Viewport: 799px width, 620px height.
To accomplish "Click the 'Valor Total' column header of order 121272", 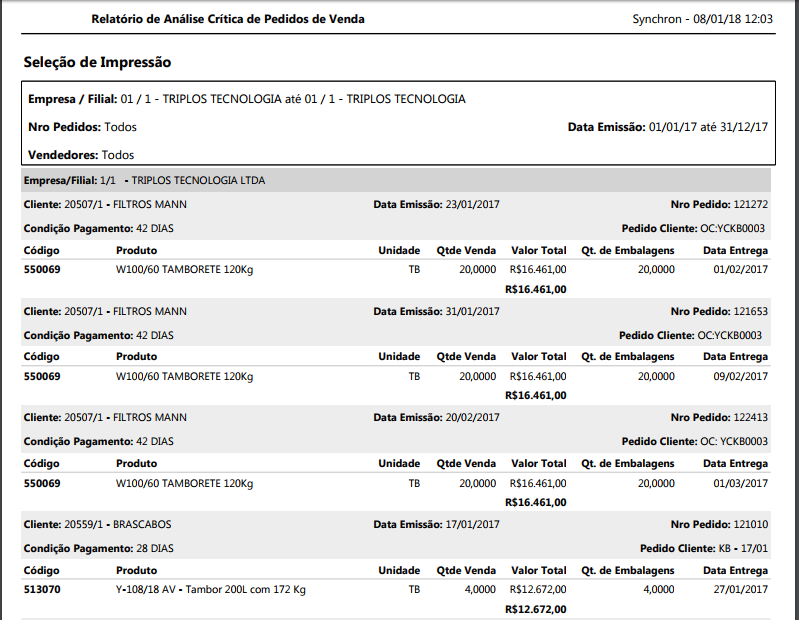I will [x=539, y=251].
